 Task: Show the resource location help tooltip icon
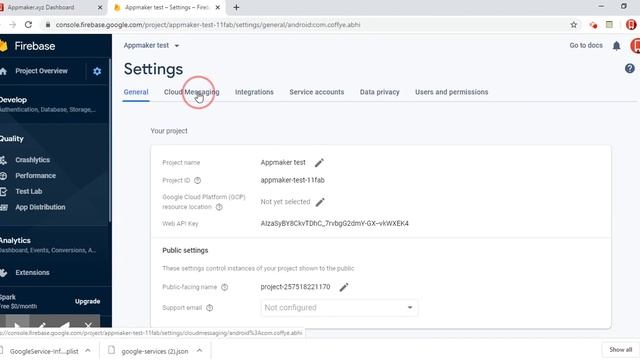pos(219,207)
